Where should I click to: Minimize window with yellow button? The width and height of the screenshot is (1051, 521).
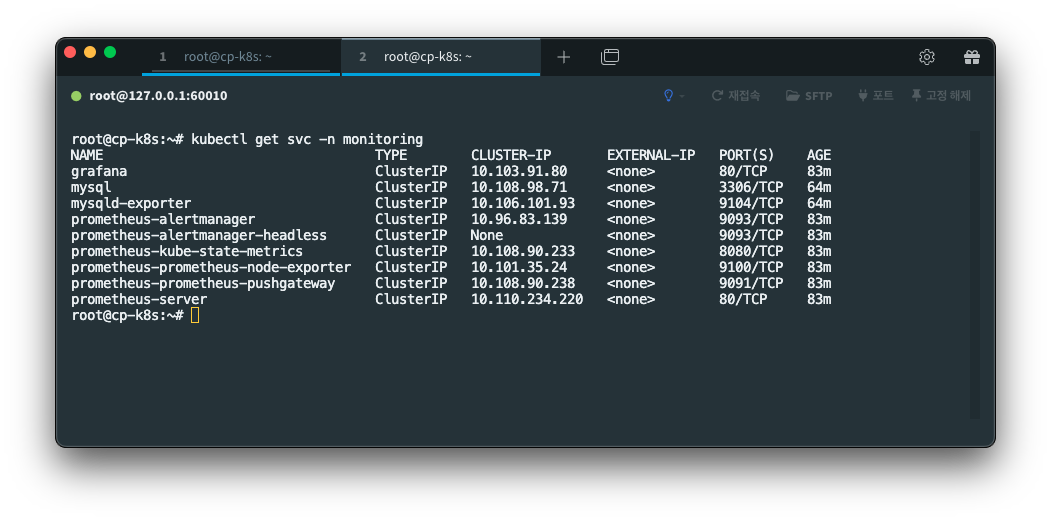[x=90, y=52]
